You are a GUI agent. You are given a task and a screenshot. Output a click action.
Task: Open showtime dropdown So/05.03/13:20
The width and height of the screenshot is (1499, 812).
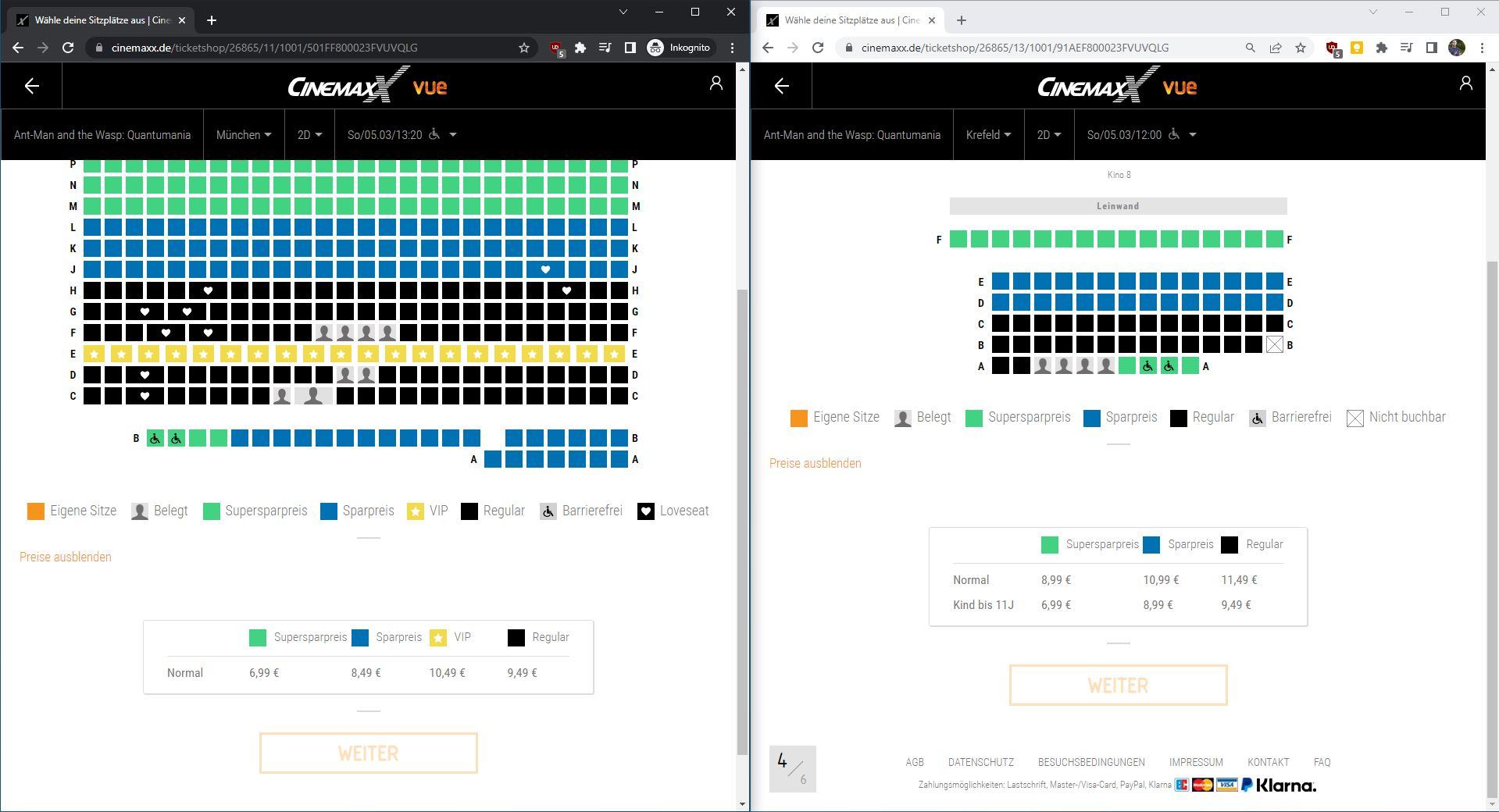pyautogui.click(x=402, y=135)
